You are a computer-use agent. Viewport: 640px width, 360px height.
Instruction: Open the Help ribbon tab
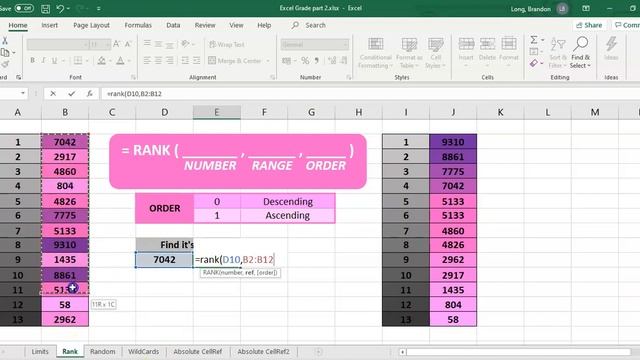click(264, 25)
